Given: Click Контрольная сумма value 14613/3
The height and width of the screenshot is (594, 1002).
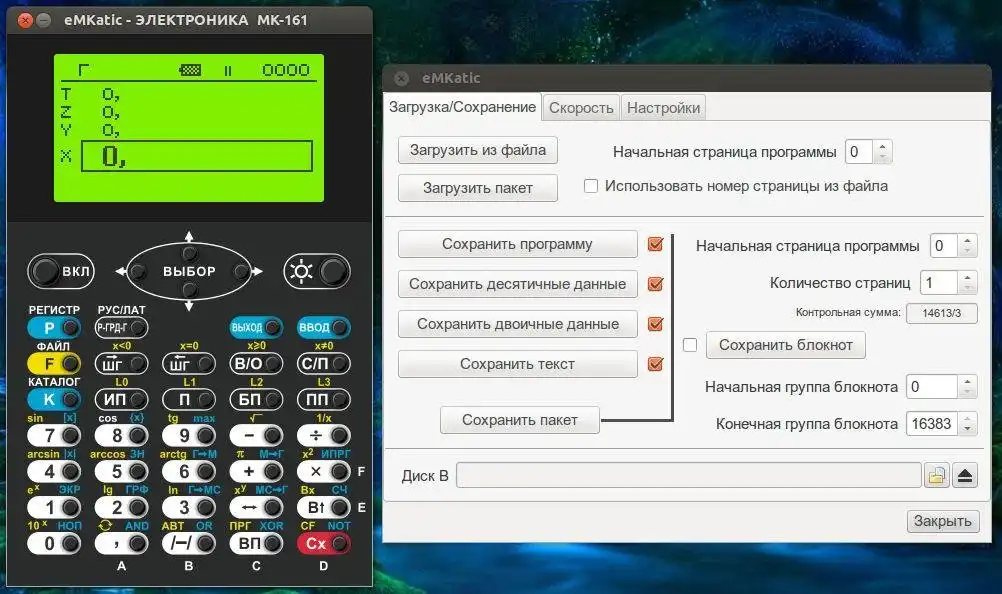Looking at the screenshot, I should [941, 313].
